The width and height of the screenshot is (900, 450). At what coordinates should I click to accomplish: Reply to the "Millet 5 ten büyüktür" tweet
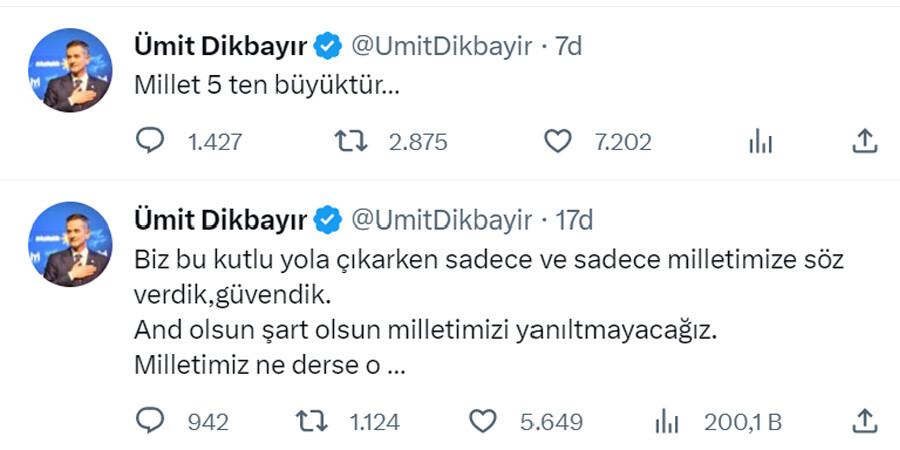click(150, 142)
